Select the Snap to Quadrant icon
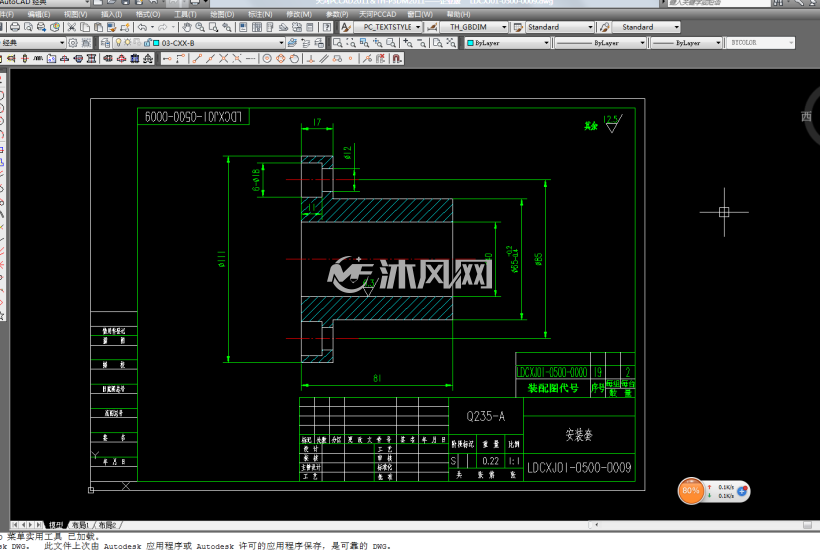 (x=280, y=59)
